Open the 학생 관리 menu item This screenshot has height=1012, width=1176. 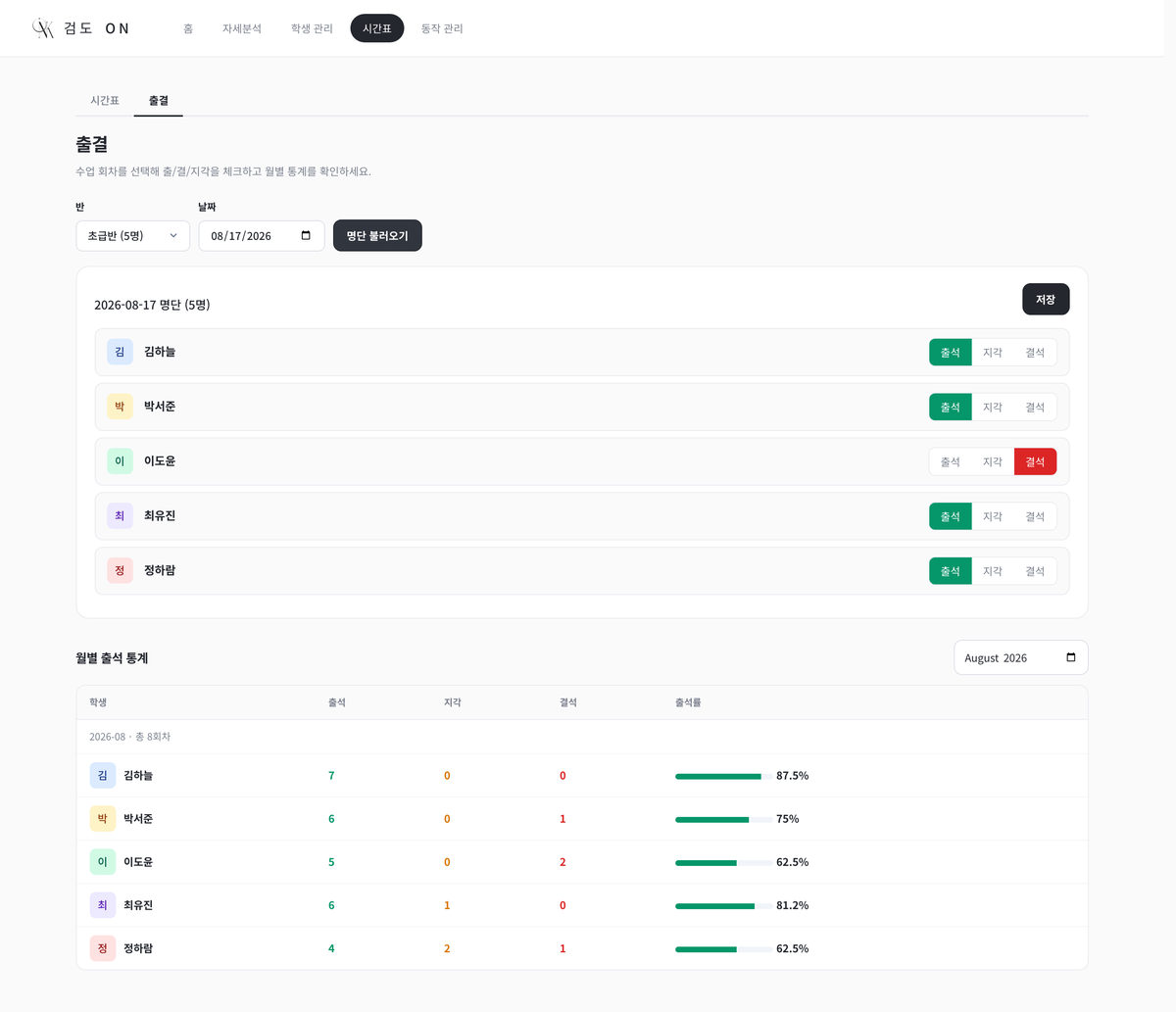(312, 28)
